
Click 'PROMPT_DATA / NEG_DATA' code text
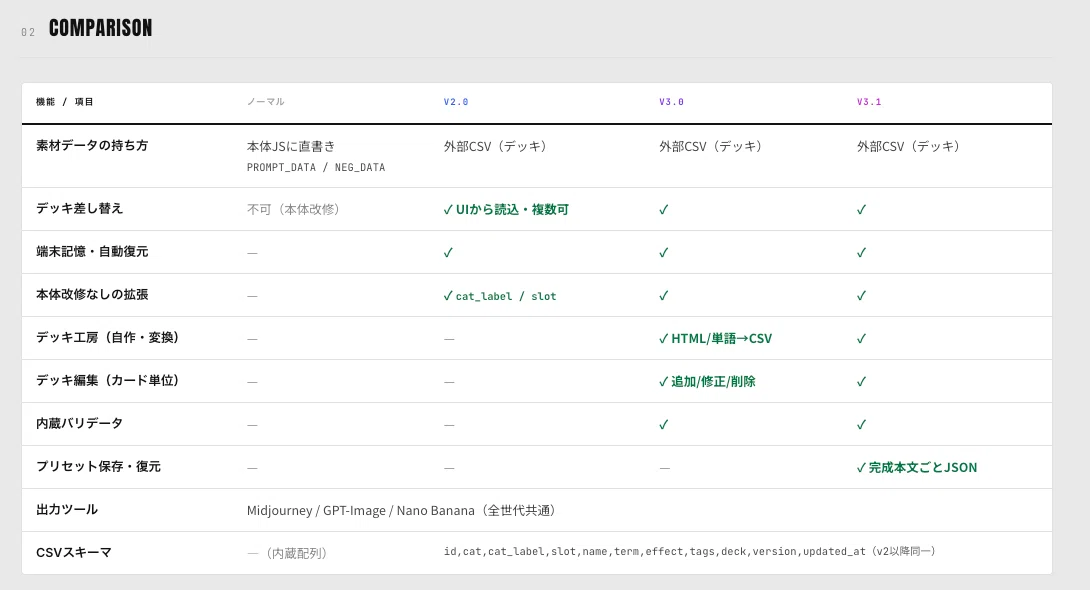coord(316,167)
